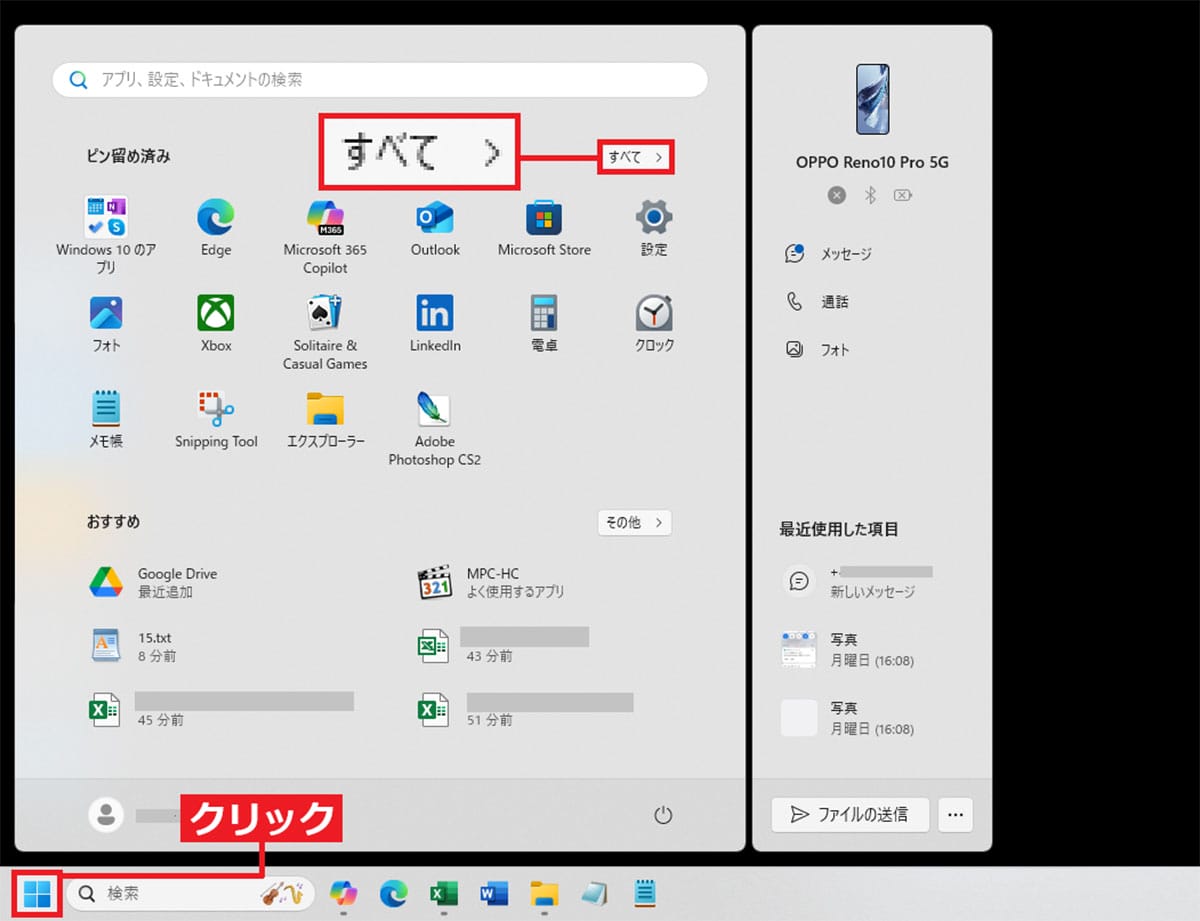Expand すべて all apps list
The image size is (1200, 921).
pos(636,157)
